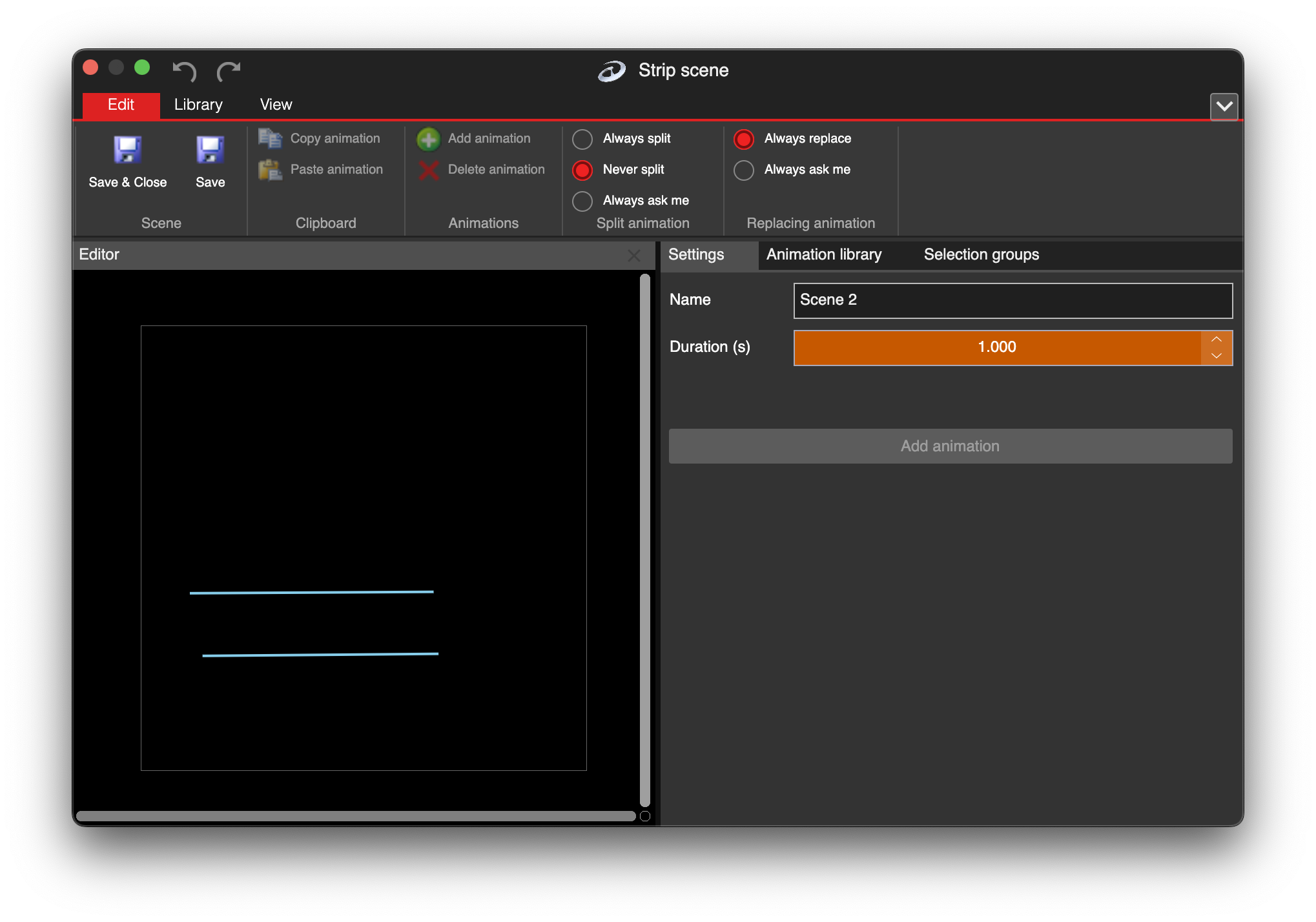Click the editor vertical scrollbar
1316x922 pixels.
point(644,540)
